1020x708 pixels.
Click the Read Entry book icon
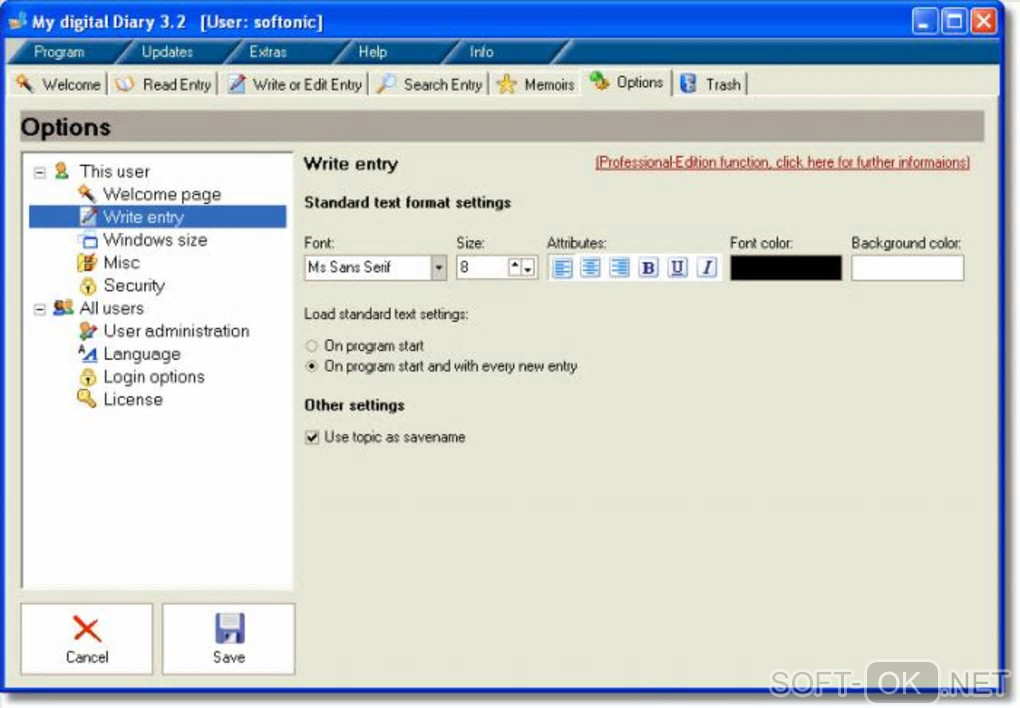[124, 85]
